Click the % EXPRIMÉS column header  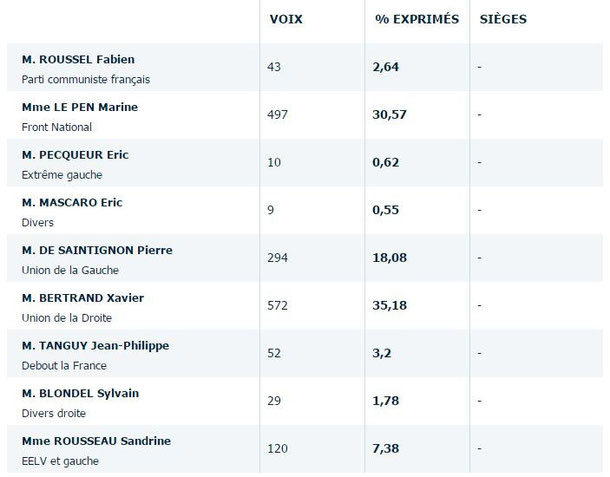tap(417, 19)
